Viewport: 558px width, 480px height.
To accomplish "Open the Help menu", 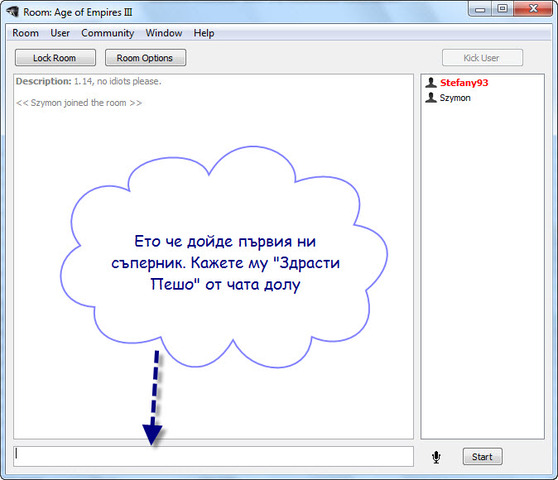I will point(204,33).
